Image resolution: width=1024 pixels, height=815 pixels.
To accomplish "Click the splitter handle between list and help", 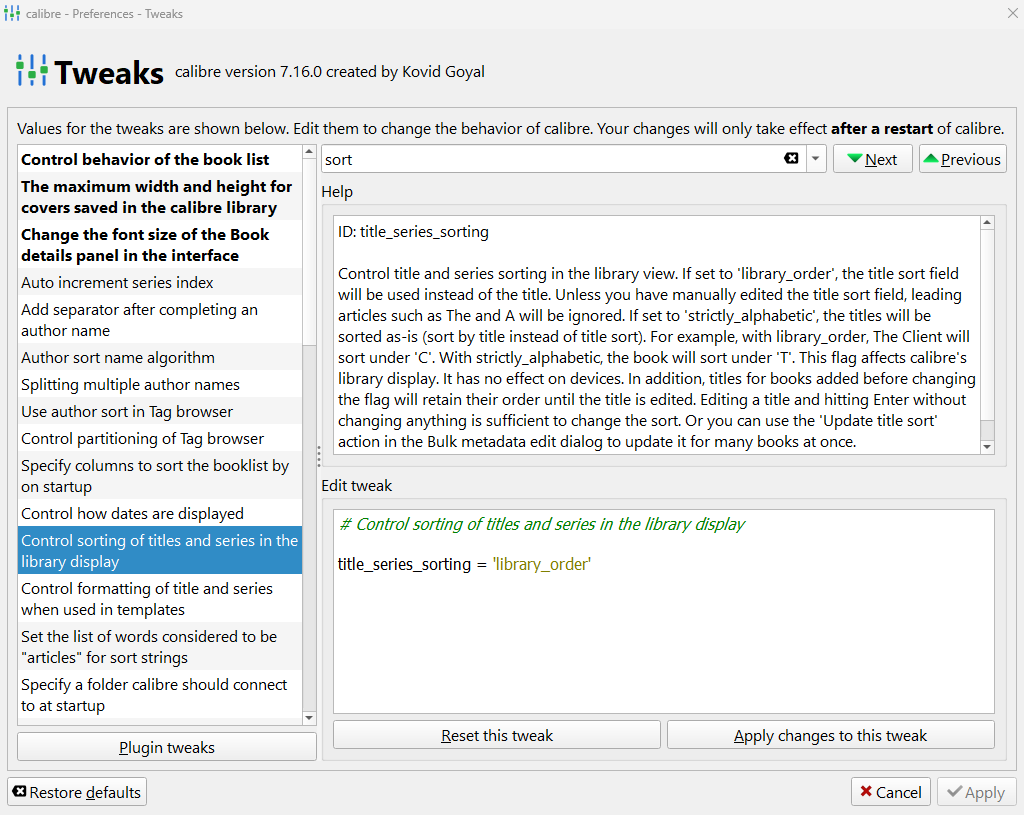I will point(319,456).
